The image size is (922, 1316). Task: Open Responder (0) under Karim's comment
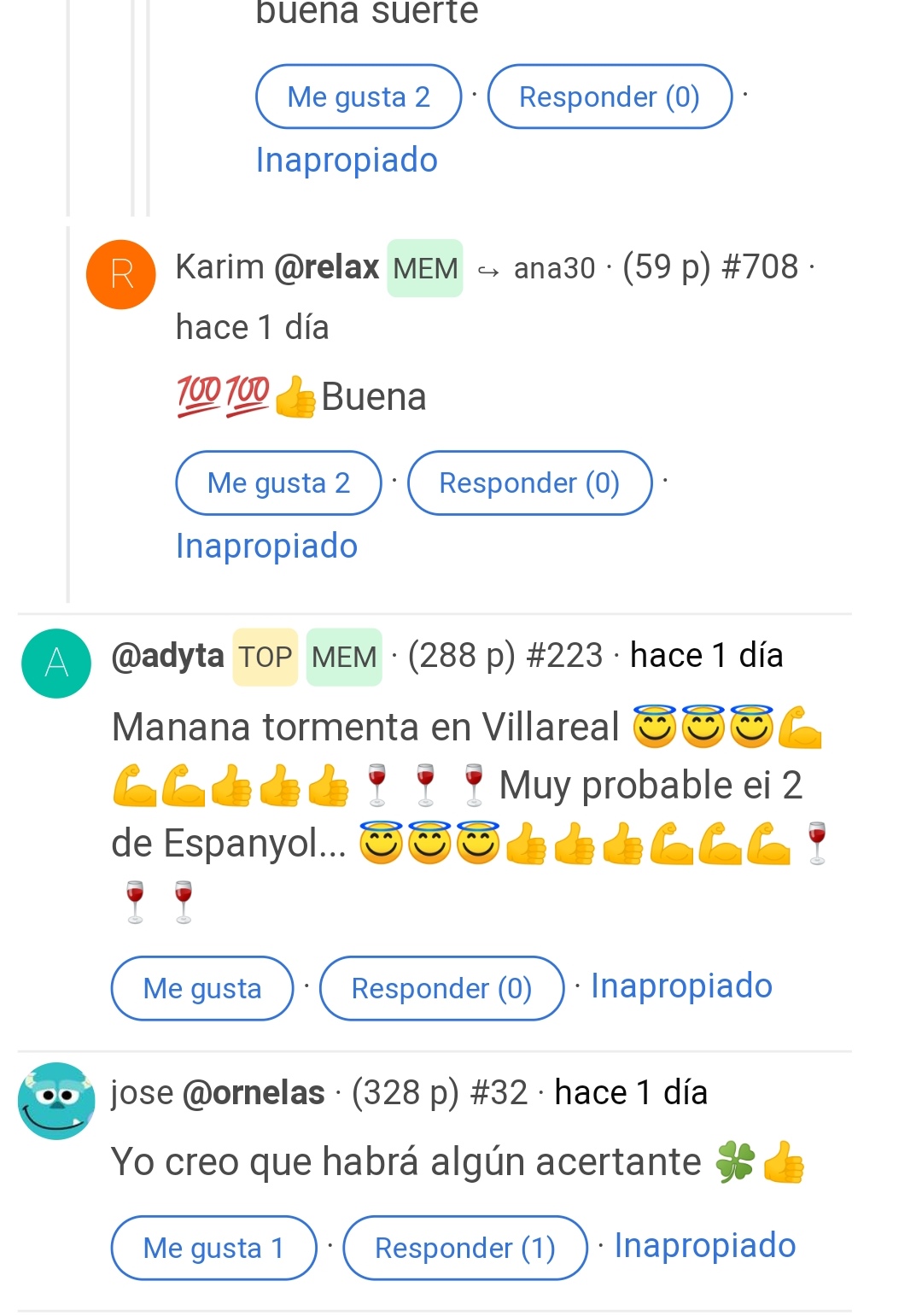click(x=529, y=483)
